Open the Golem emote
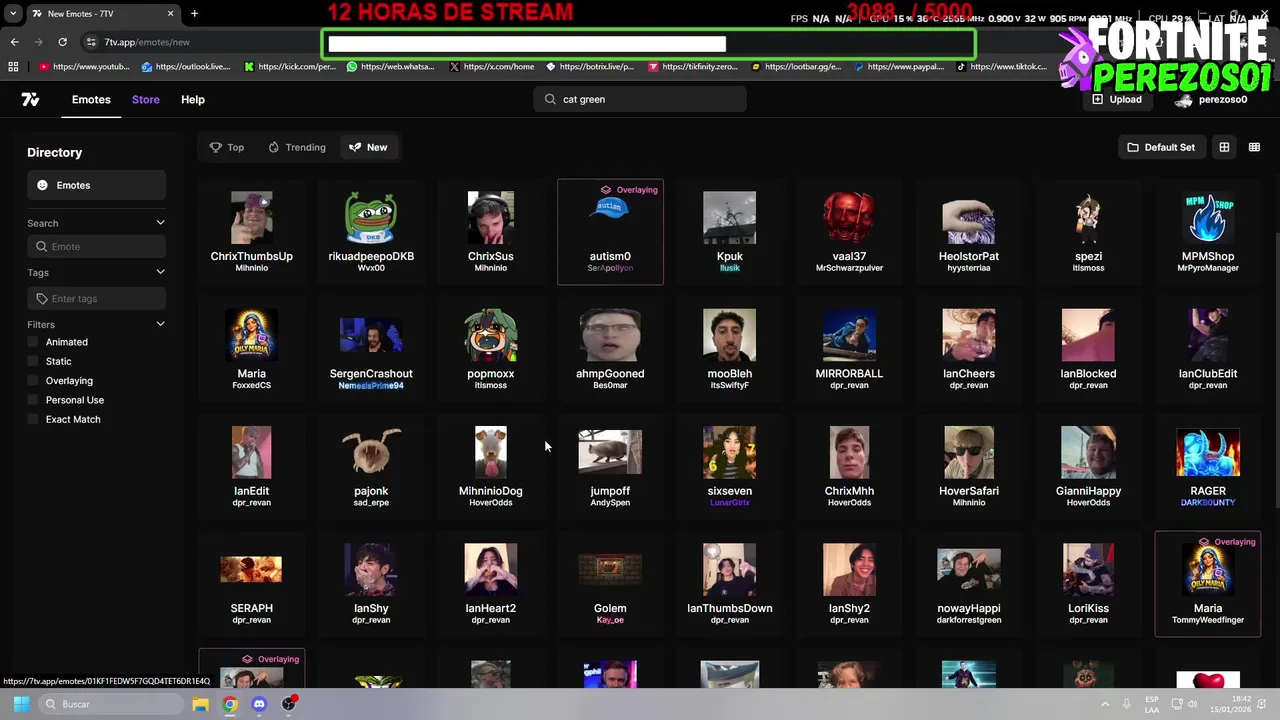Screen dimensions: 1280x720 tap(610, 584)
